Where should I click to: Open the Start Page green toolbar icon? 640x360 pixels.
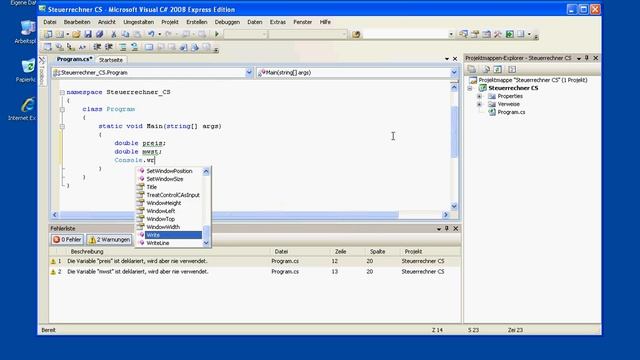tap(509, 34)
